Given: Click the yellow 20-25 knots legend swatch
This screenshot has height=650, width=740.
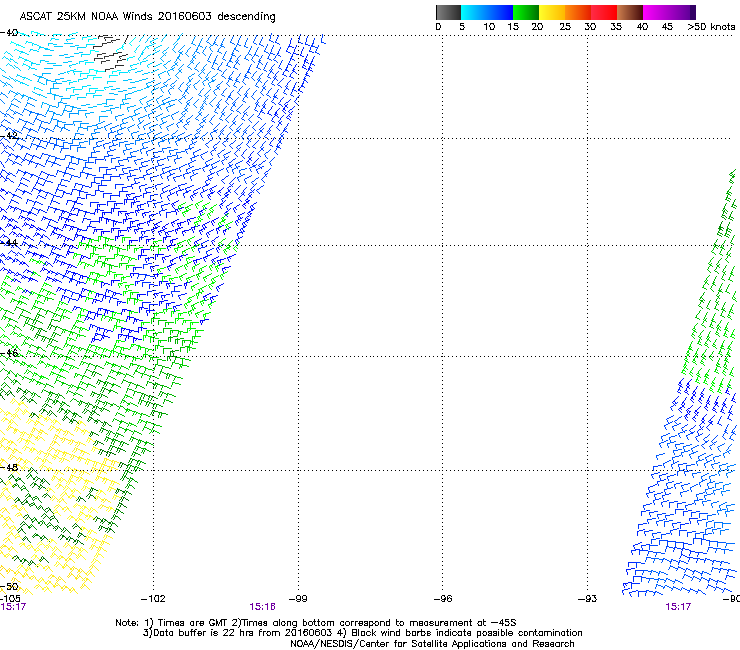Looking at the screenshot, I should coord(552,12).
